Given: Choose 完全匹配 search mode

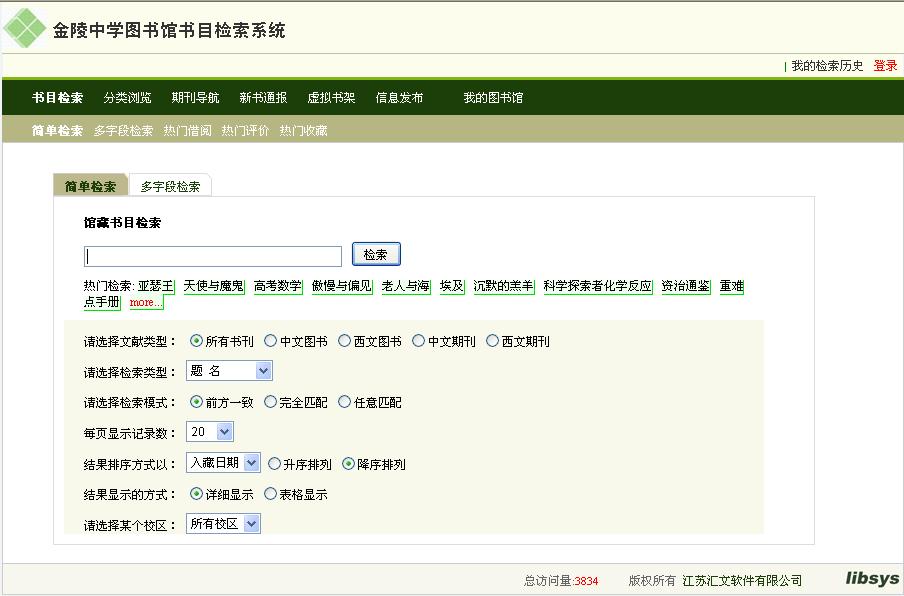Looking at the screenshot, I should [270, 402].
